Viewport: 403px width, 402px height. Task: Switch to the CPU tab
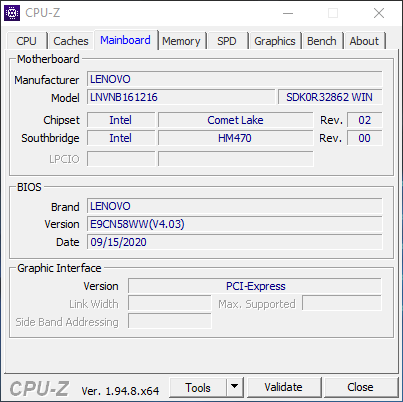click(26, 41)
